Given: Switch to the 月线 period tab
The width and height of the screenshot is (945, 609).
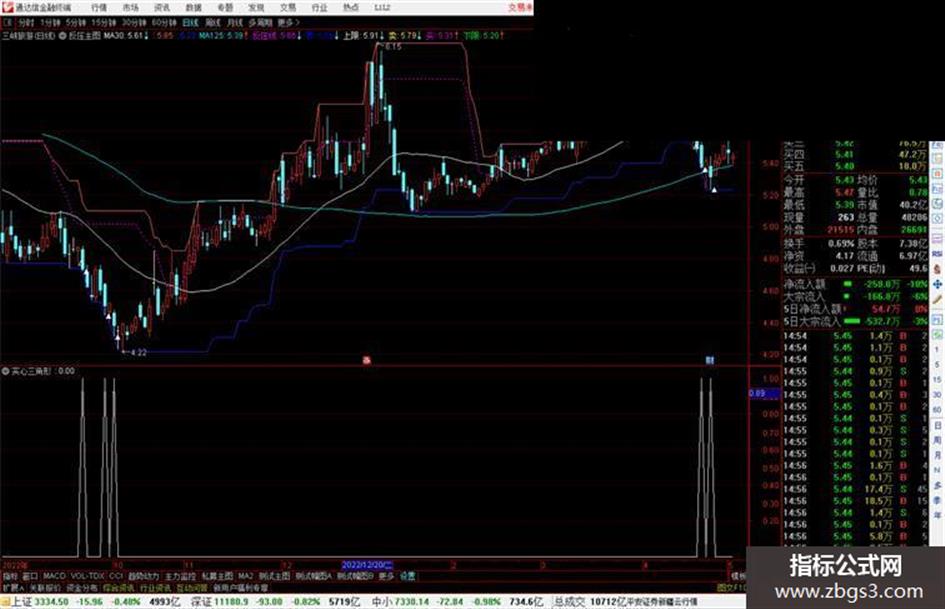Looking at the screenshot, I should click(x=234, y=22).
